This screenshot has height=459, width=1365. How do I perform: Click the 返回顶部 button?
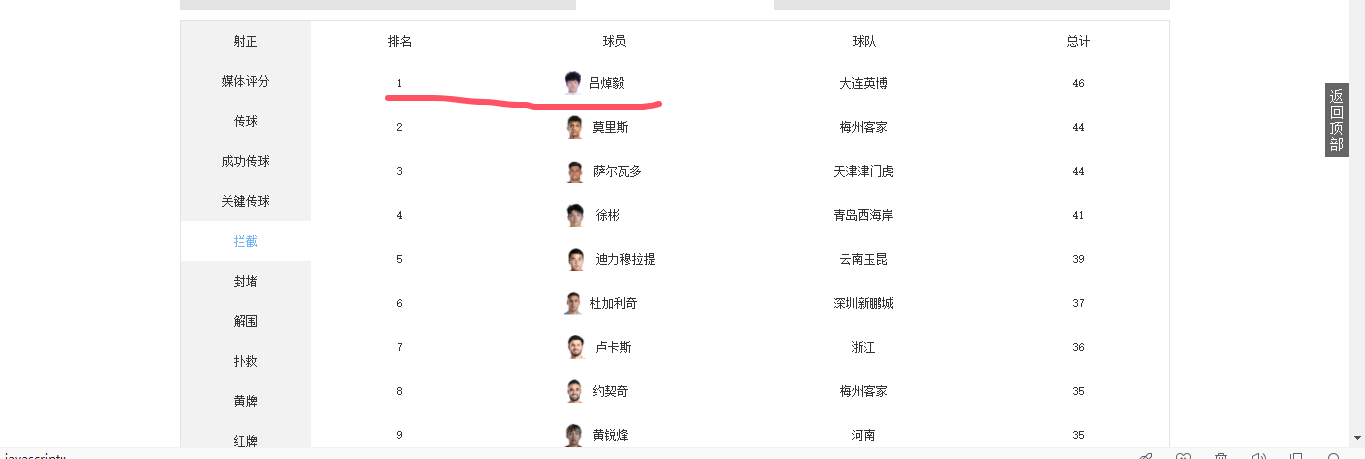[x=1337, y=120]
